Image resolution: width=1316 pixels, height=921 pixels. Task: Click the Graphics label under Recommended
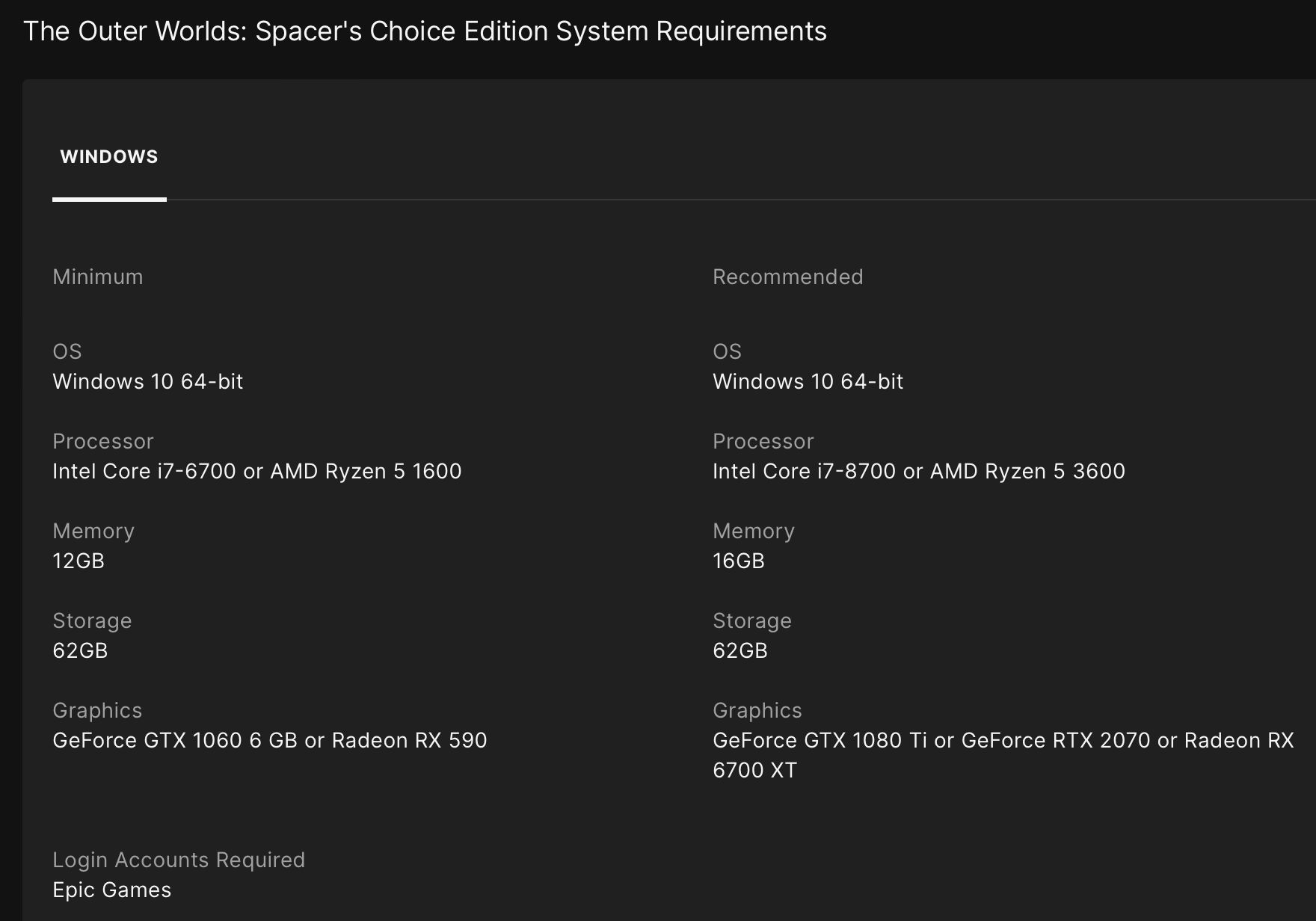point(757,710)
